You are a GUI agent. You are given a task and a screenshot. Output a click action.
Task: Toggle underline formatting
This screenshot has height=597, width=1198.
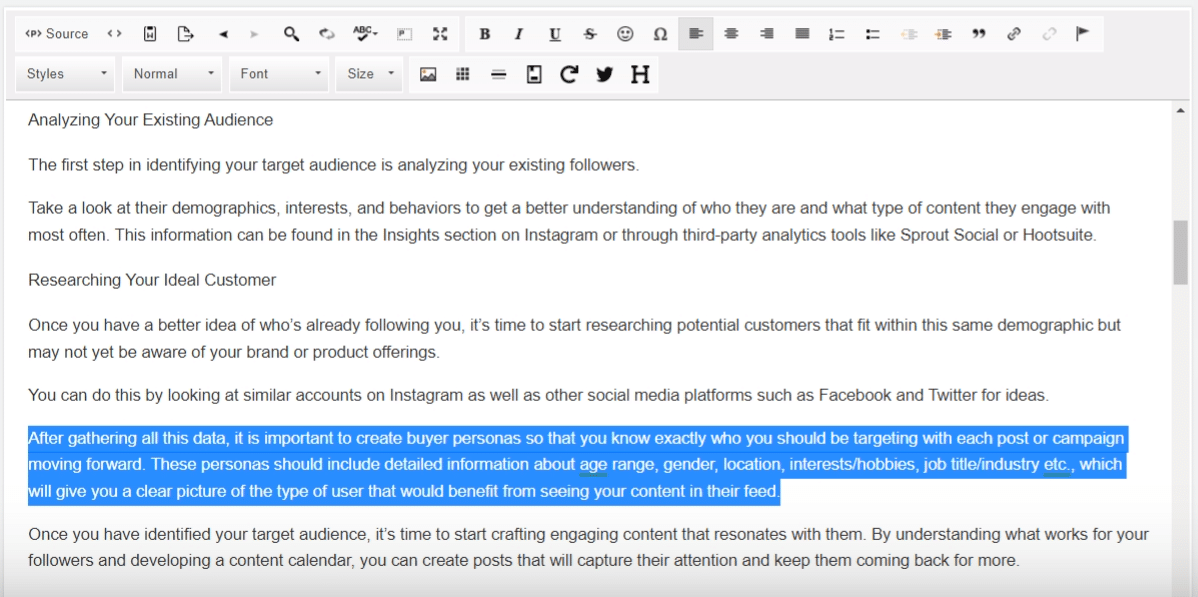555,34
